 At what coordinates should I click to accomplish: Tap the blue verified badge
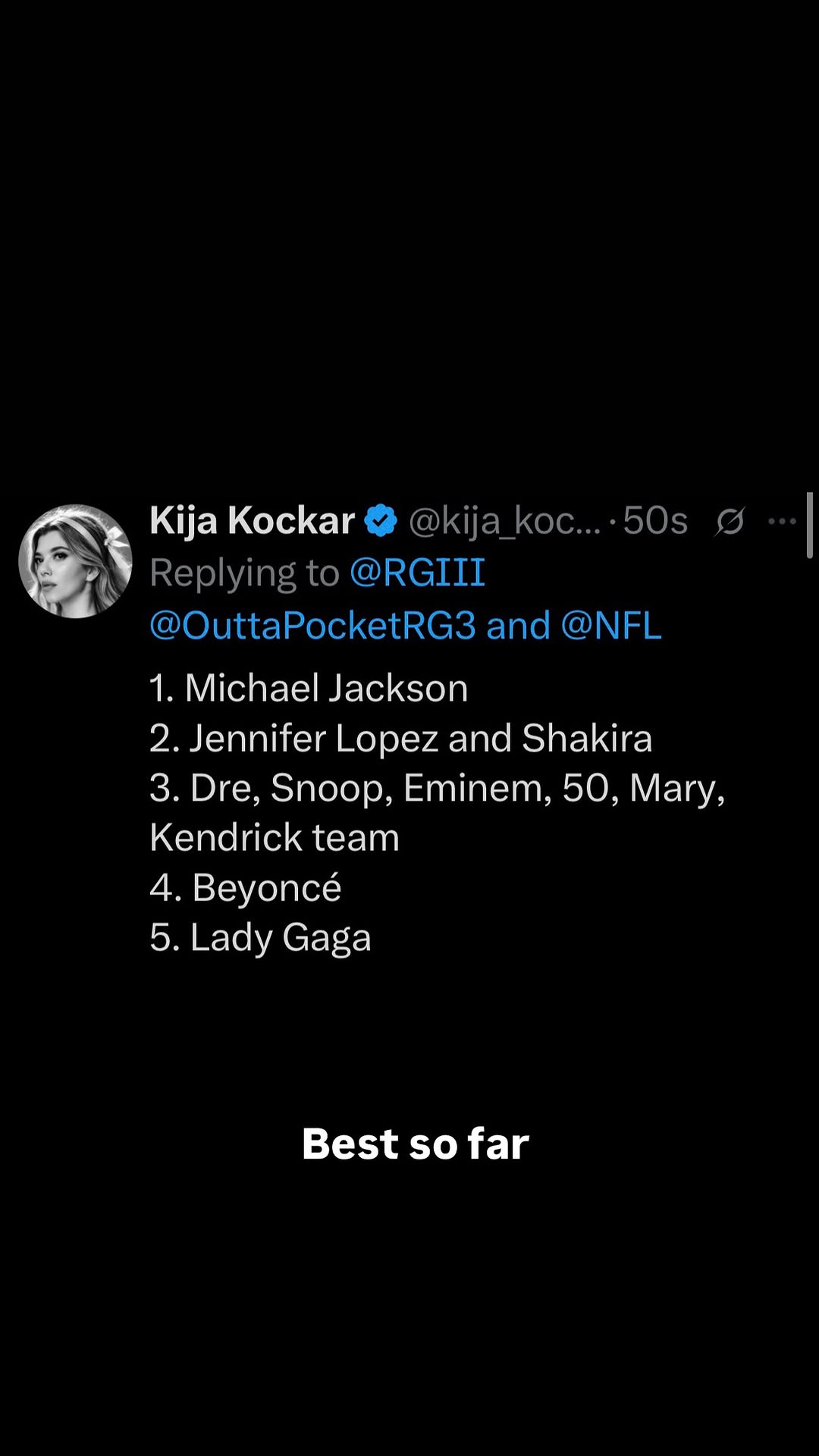pyautogui.click(x=381, y=521)
